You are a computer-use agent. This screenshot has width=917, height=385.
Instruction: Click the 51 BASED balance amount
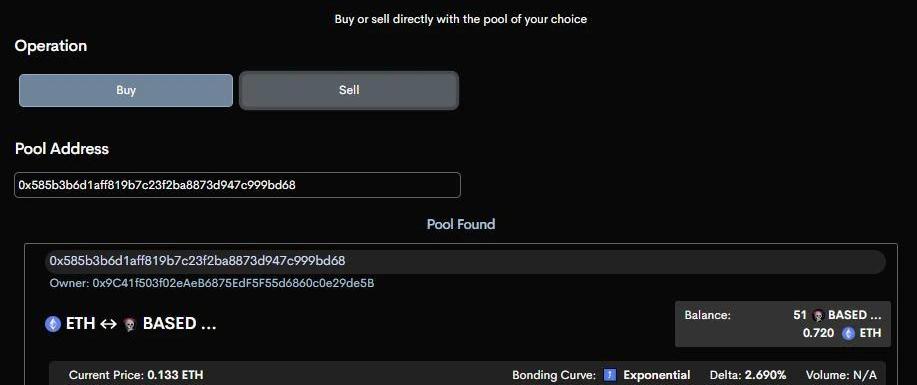837,315
